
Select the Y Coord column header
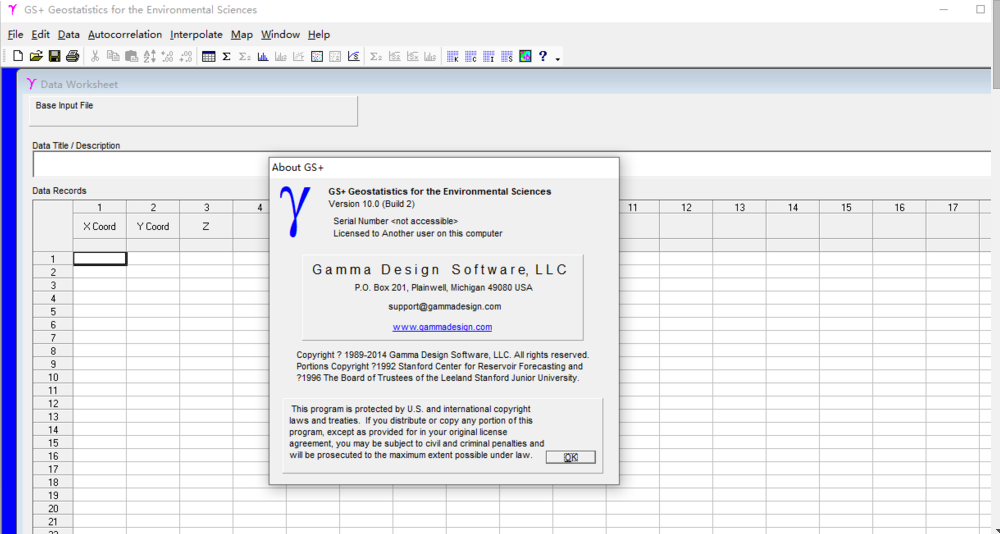(153, 226)
